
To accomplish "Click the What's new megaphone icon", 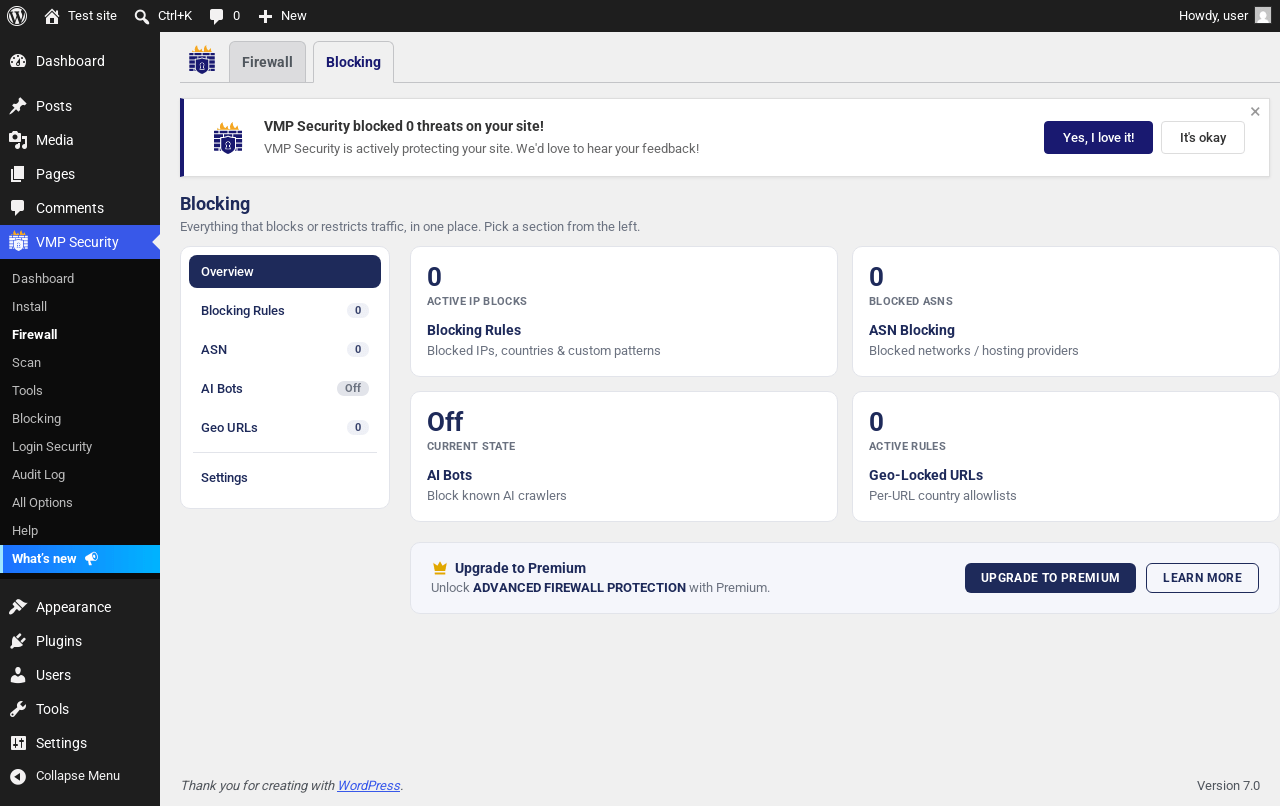I will [x=91, y=558].
